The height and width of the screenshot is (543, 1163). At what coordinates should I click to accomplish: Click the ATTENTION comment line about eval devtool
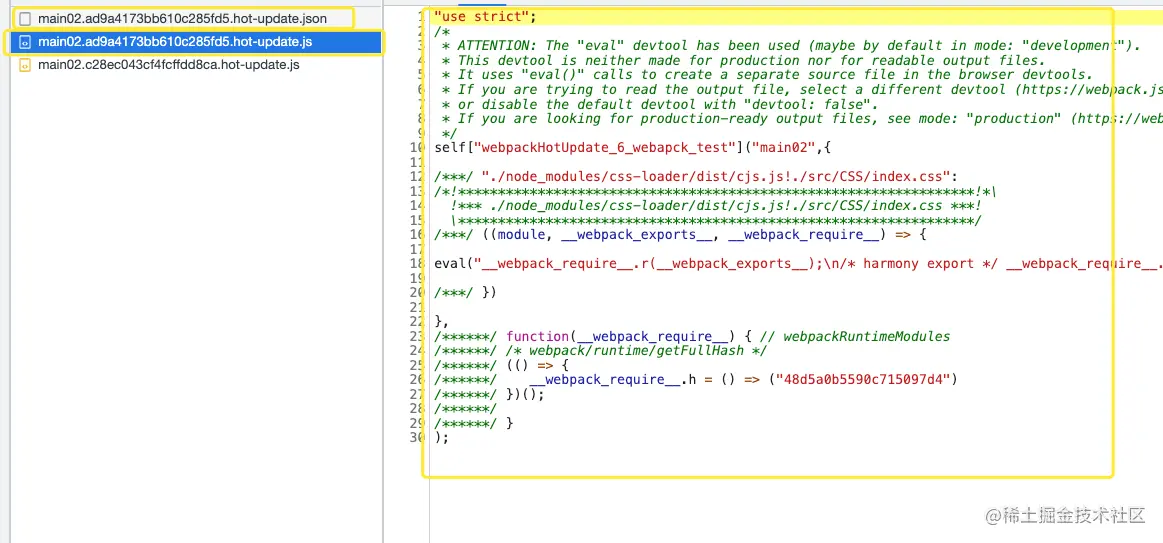pyautogui.click(x=791, y=45)
